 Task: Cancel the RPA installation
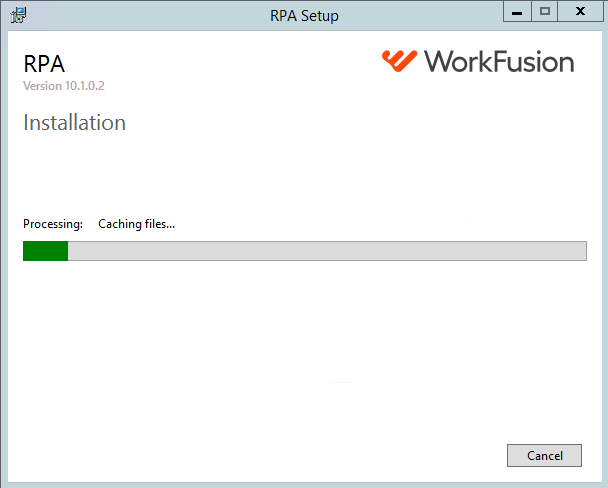click(x=544, y=455)
